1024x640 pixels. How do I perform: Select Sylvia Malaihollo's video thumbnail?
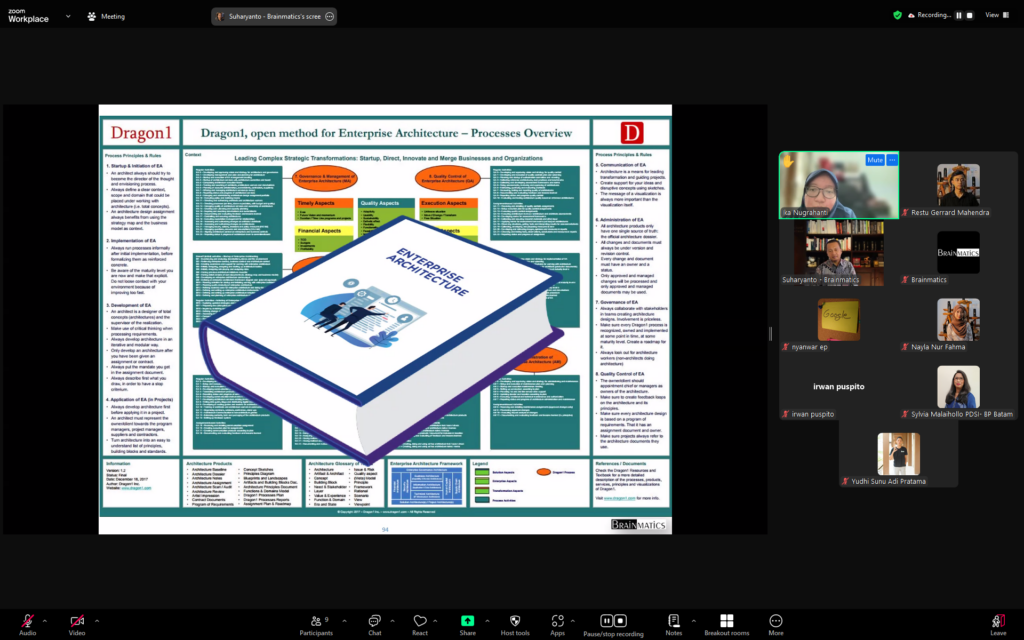pyautogui.click(x=957, y=388)
